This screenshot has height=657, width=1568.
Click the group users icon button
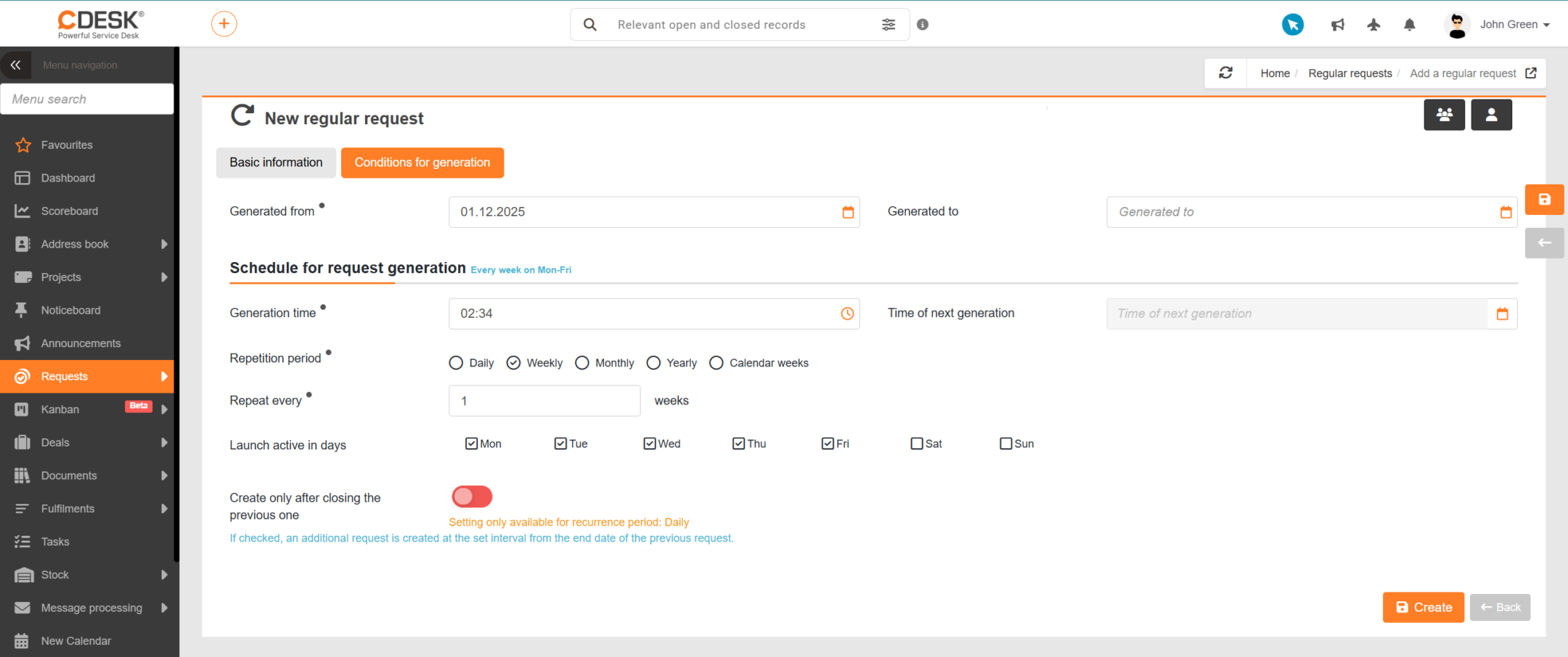coord(1444,115)
